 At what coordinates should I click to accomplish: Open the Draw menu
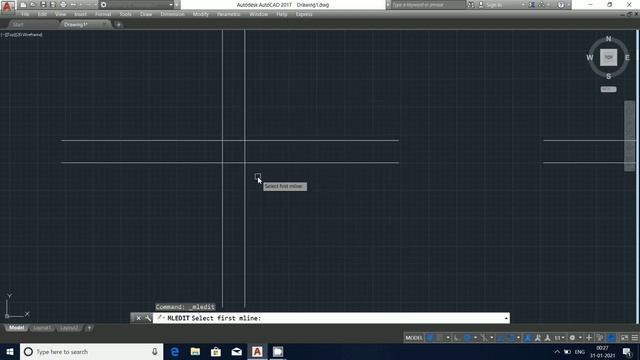coord(146,14)
